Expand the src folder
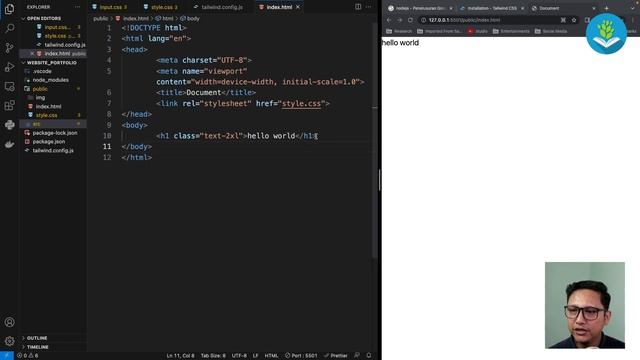The height and width of the screenshot is (360, 640). click(x=36, y=124)
